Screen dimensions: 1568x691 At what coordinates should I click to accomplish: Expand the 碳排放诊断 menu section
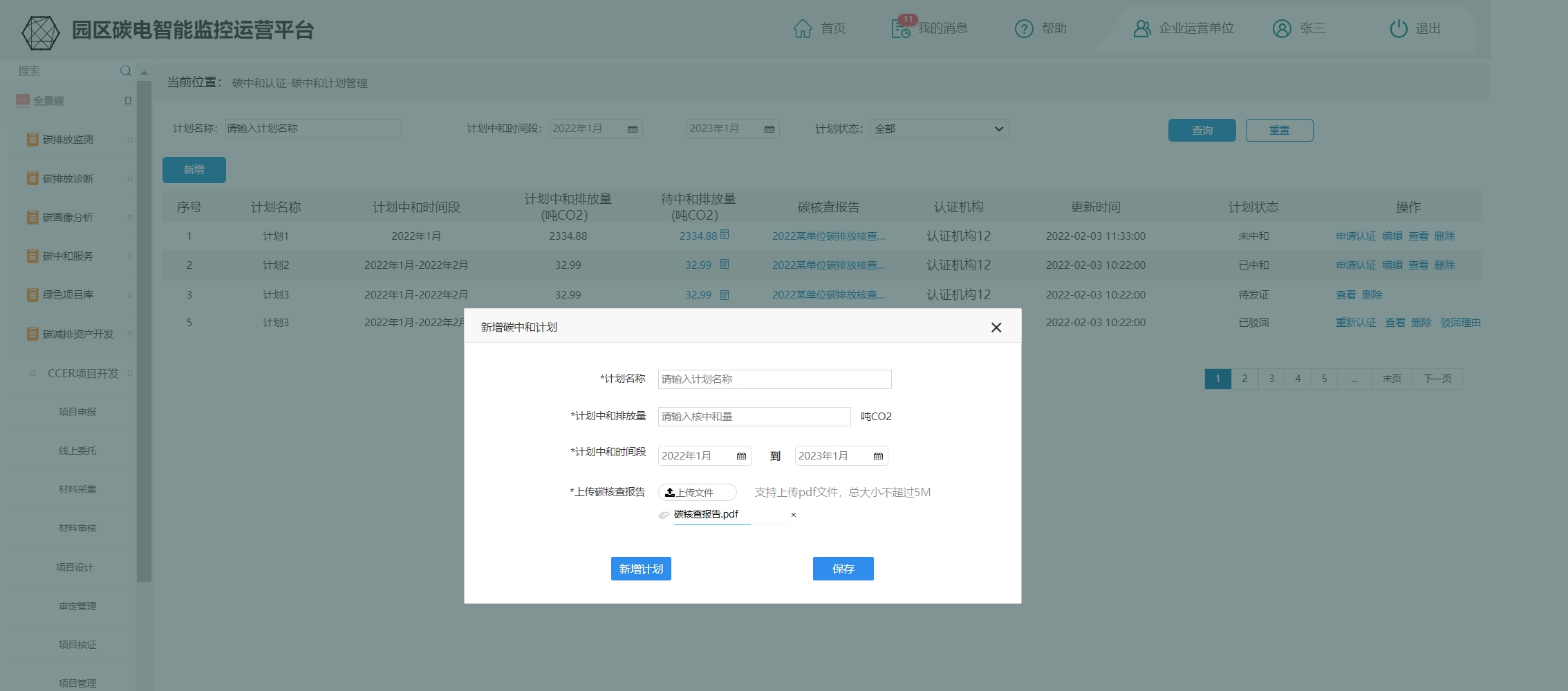coord(130,178)
